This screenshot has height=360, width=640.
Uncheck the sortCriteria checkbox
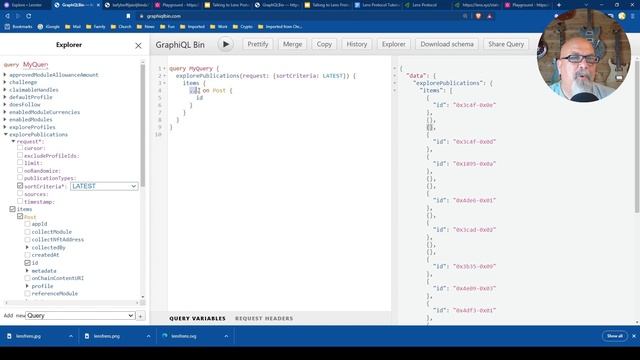tap(20, 186)
